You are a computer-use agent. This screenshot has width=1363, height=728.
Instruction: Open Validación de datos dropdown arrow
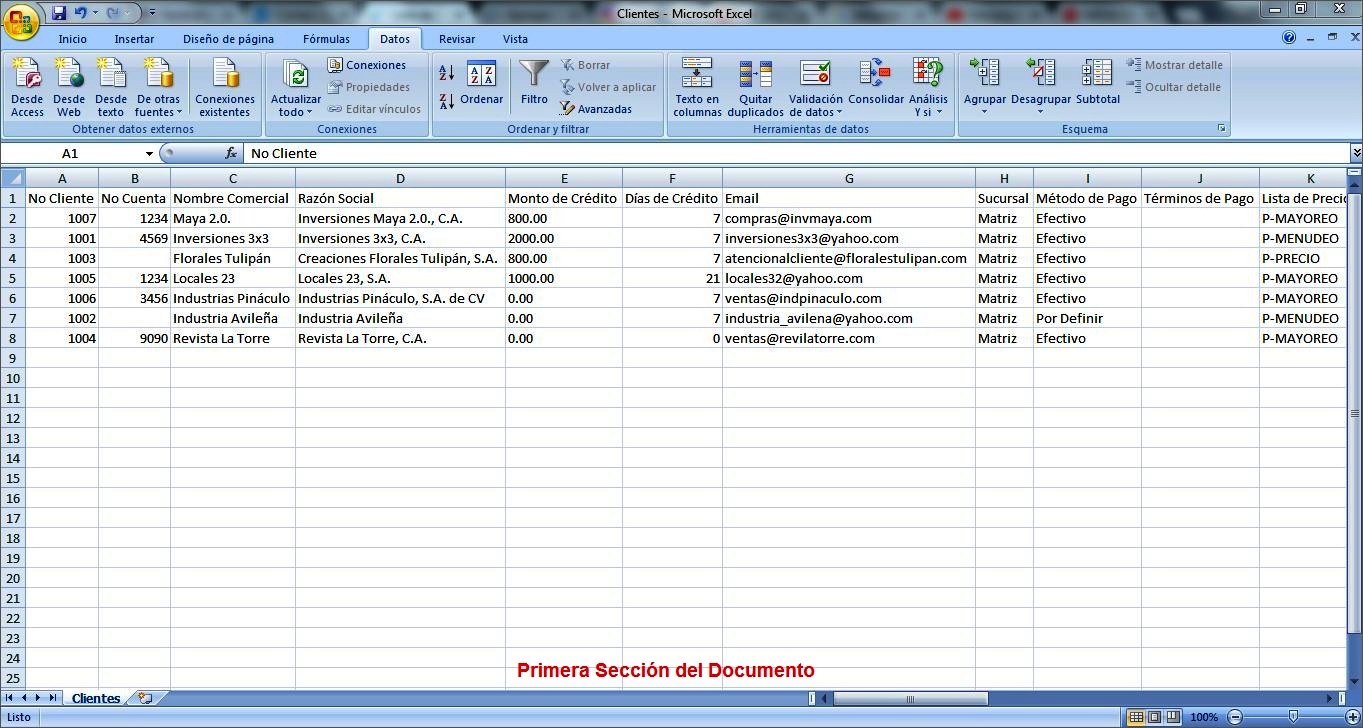(839, 113)
